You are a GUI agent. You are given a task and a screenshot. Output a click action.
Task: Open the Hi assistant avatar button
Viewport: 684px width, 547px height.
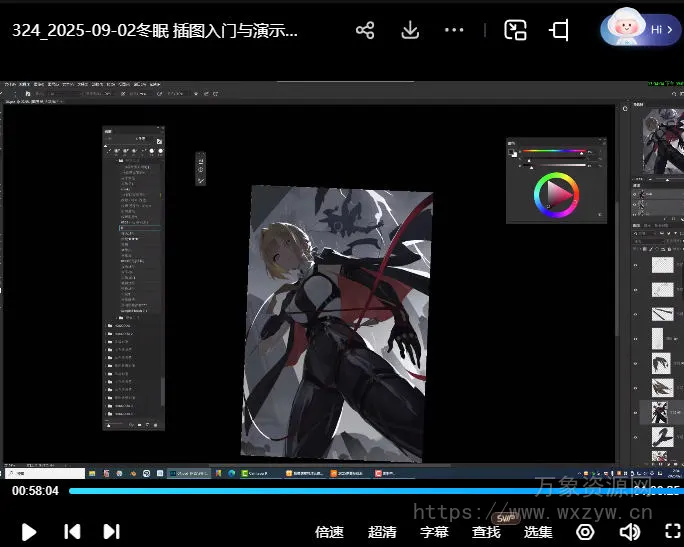[641, 30]
